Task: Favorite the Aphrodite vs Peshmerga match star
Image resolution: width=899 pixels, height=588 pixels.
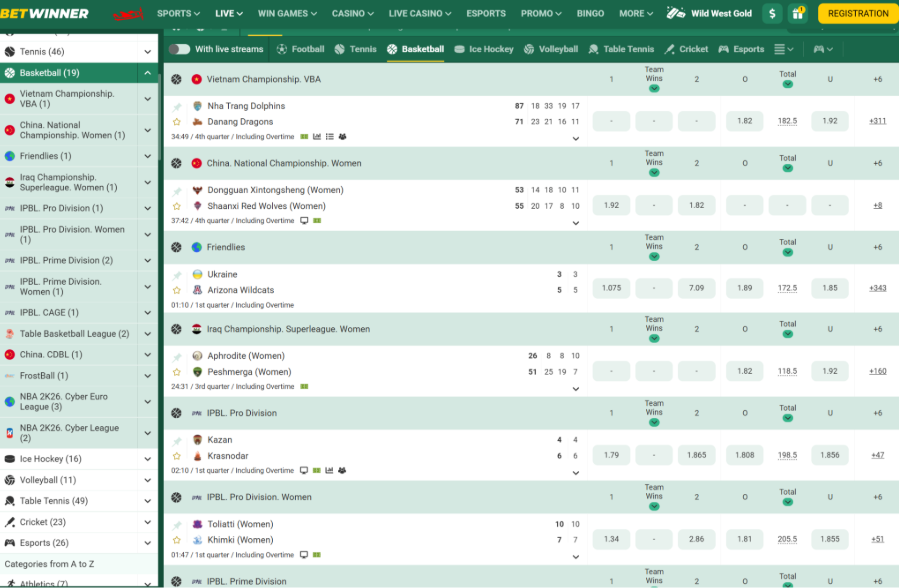Action: pyautogui.click(x=177, y=372)
